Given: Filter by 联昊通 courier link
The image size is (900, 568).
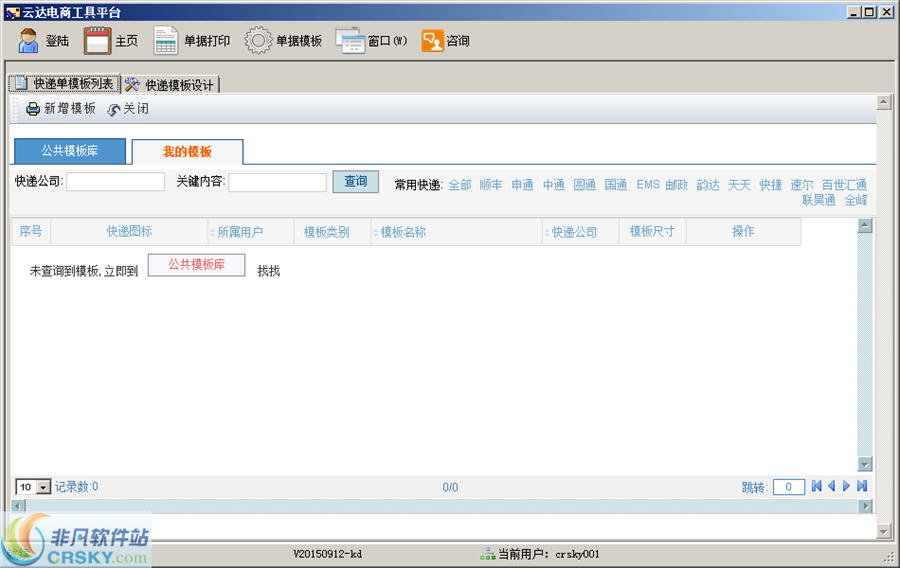Looking at the screenshot, I should (x=818, y=200).
